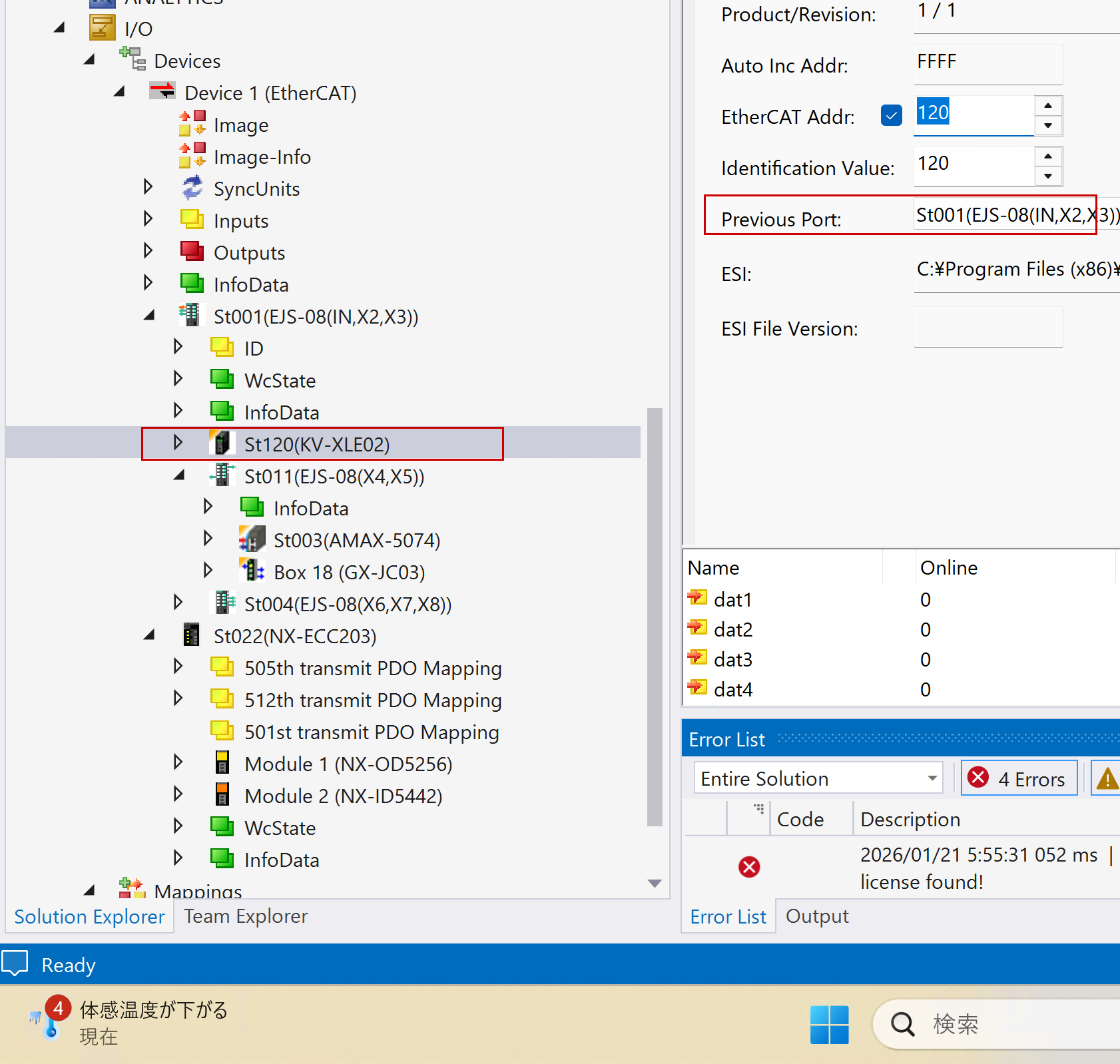Click the Device 1 (EtherCAT) icon
This screenshot has height=1064, width=1120.
pyautogui.click(x=162, y=92)
